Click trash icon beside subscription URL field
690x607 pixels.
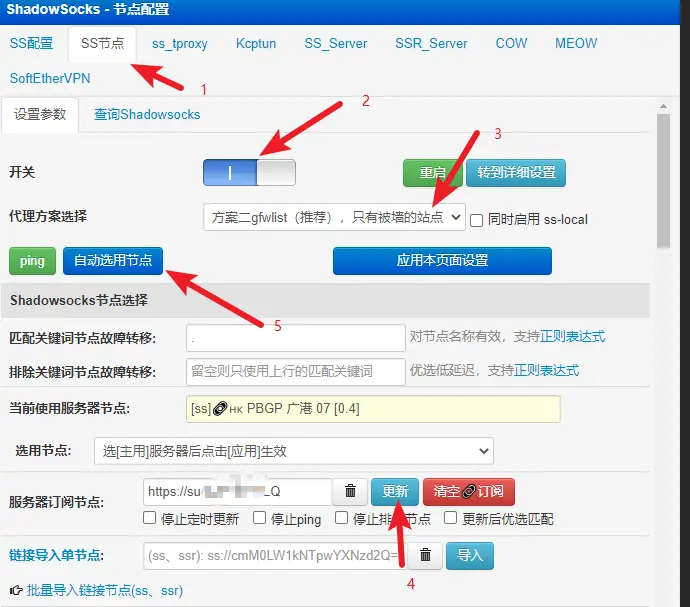pos(350,491)
